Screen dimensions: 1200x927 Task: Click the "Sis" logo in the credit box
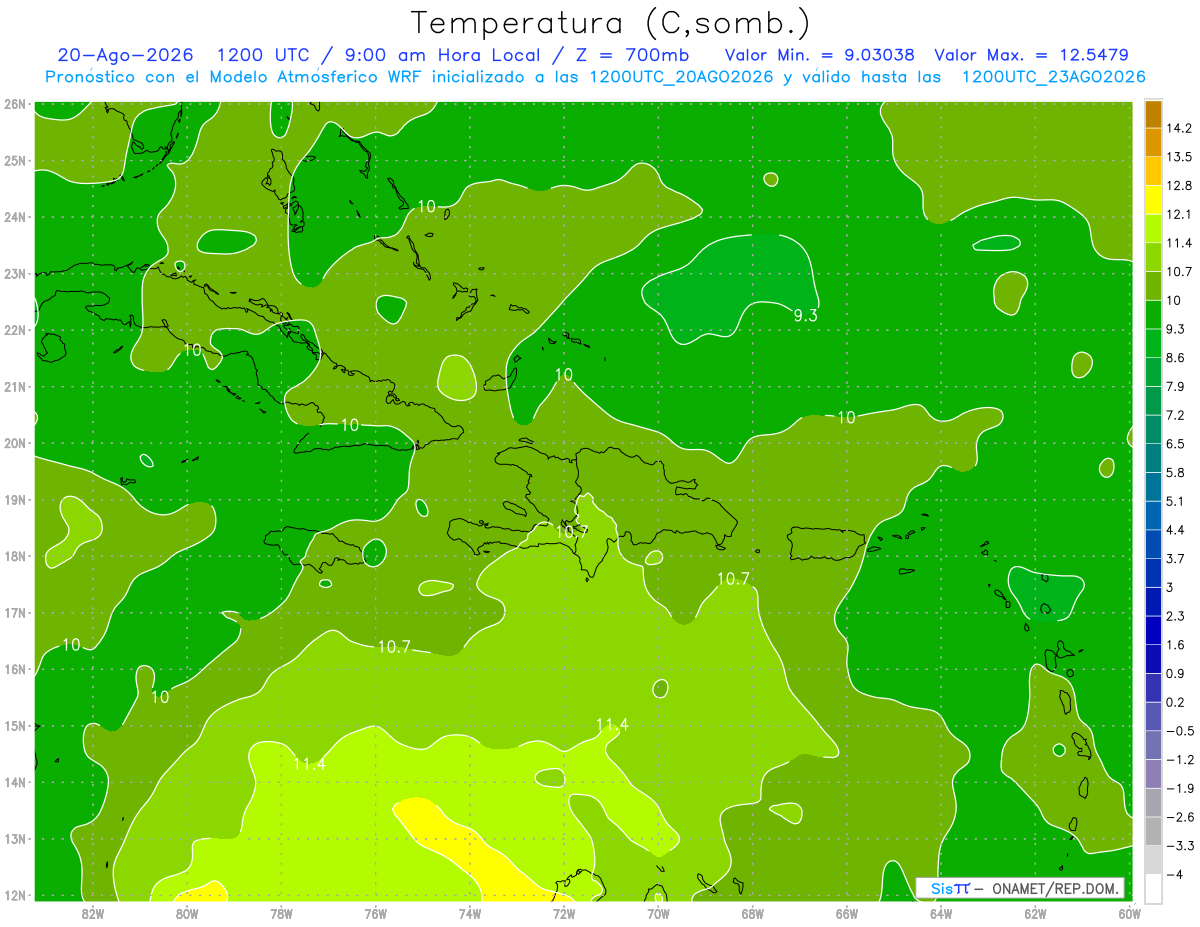pyautogui.click(x=942, y=888)
